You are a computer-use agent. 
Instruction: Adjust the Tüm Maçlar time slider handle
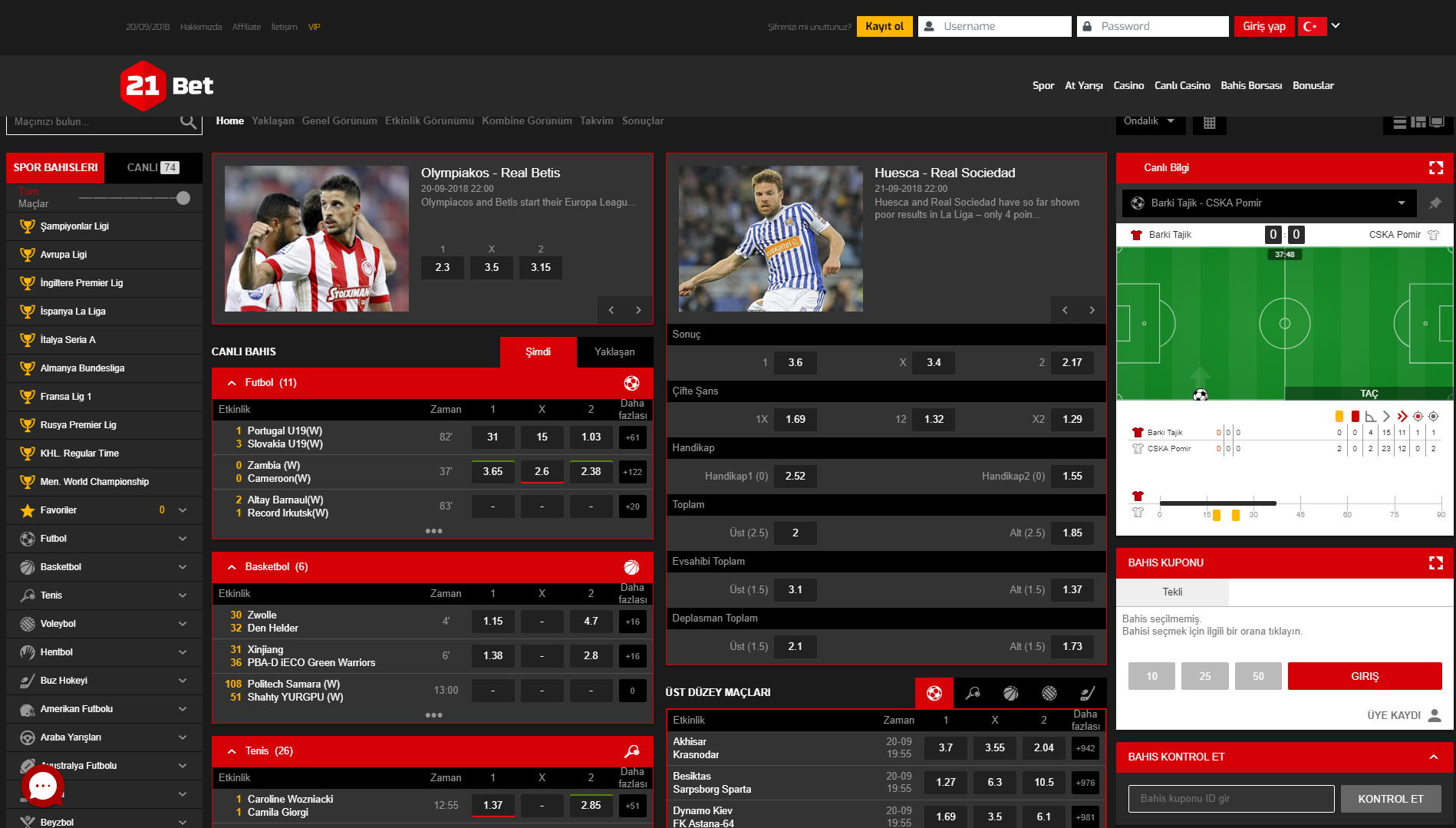pos(183,198)
